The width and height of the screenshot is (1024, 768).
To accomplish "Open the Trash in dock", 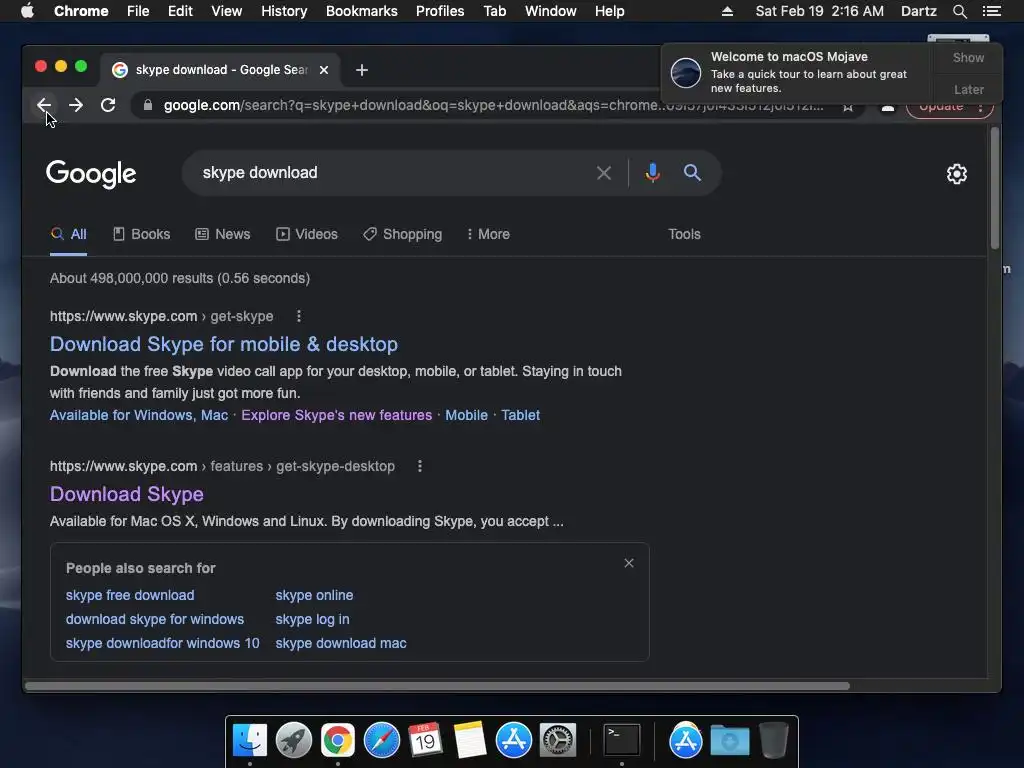I will click(774, 741).
